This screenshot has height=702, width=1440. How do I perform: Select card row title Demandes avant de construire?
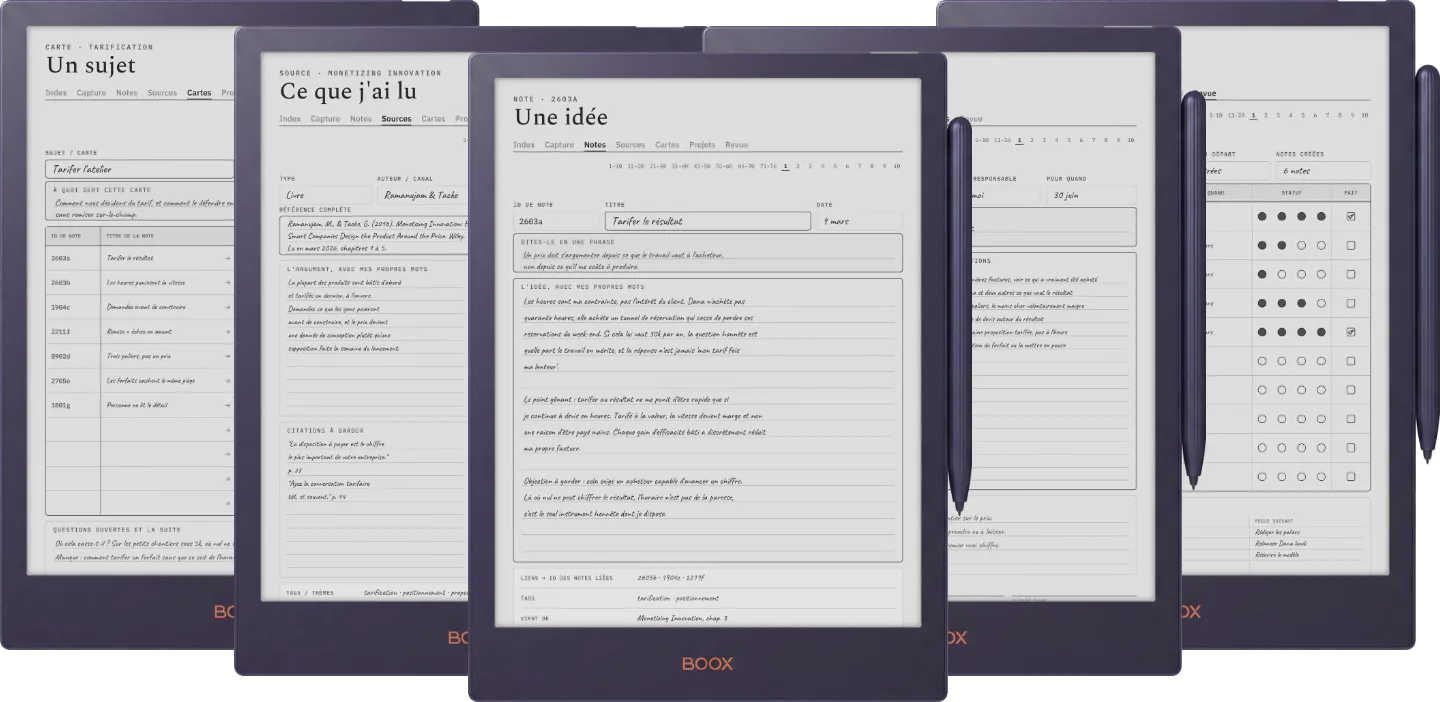(x=145, y=307)
